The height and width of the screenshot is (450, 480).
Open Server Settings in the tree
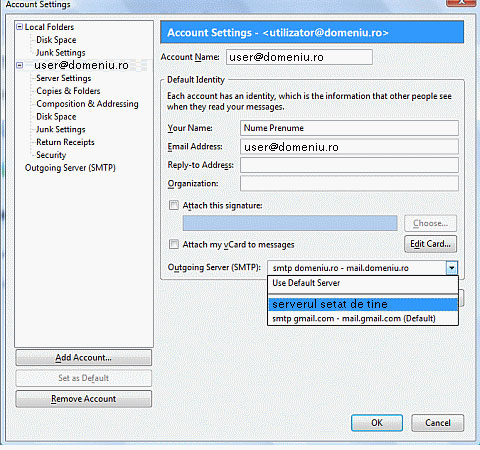64,78
